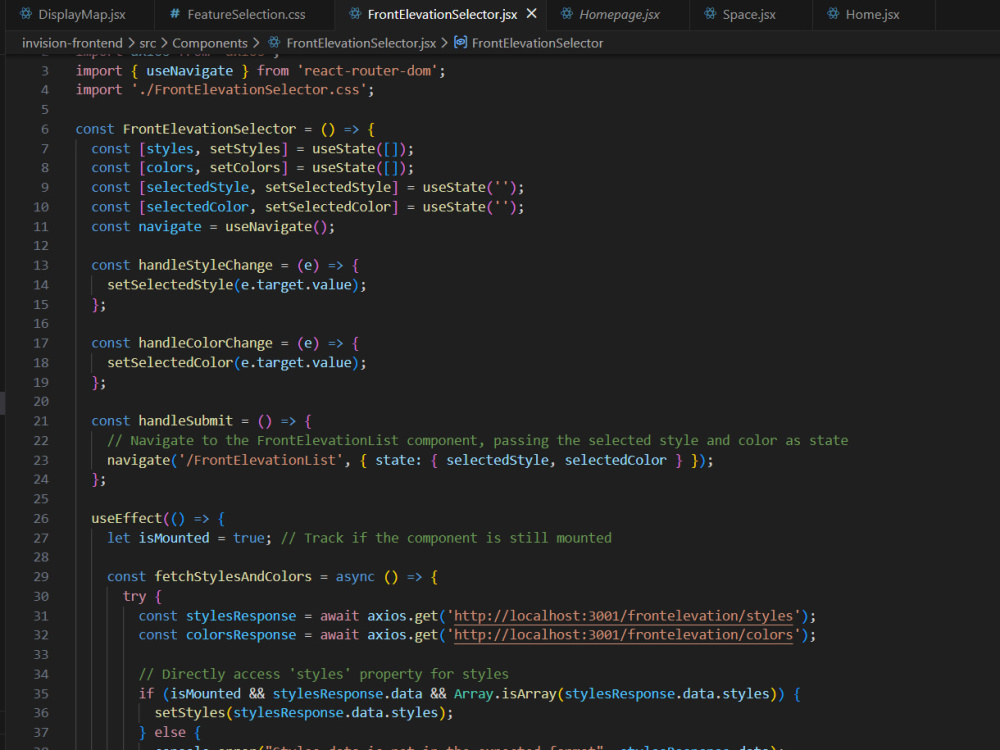Expand breadcrumb chevron after invision-frontend
This screenshot has height=750, width=1000.
point(131,43)
